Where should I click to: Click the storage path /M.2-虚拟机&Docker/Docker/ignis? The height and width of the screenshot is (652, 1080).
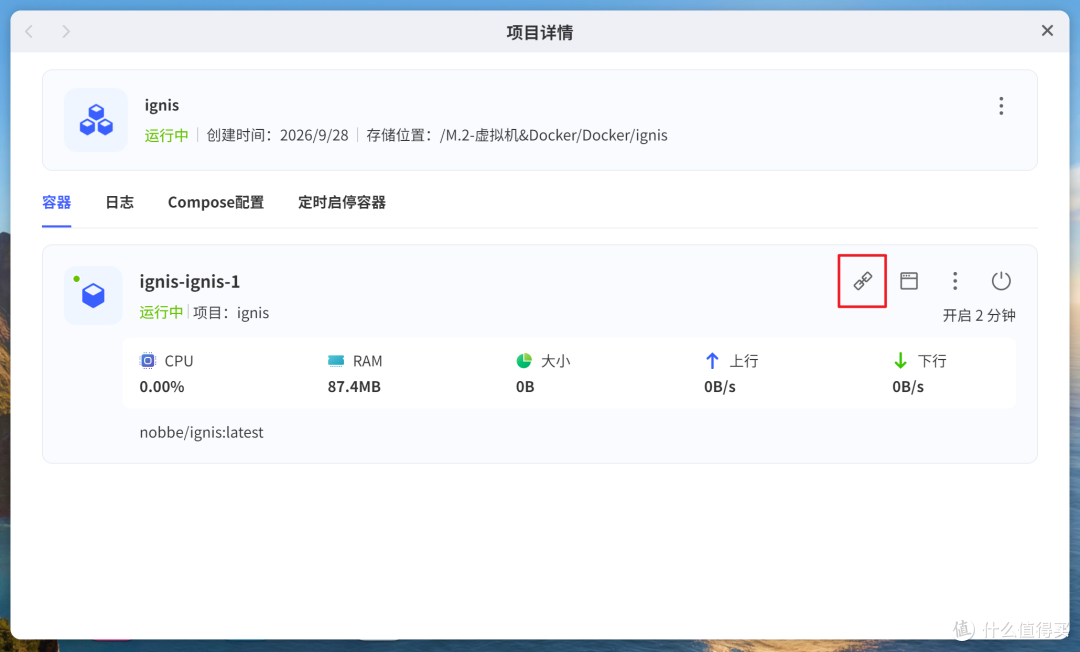coord(554,135)
